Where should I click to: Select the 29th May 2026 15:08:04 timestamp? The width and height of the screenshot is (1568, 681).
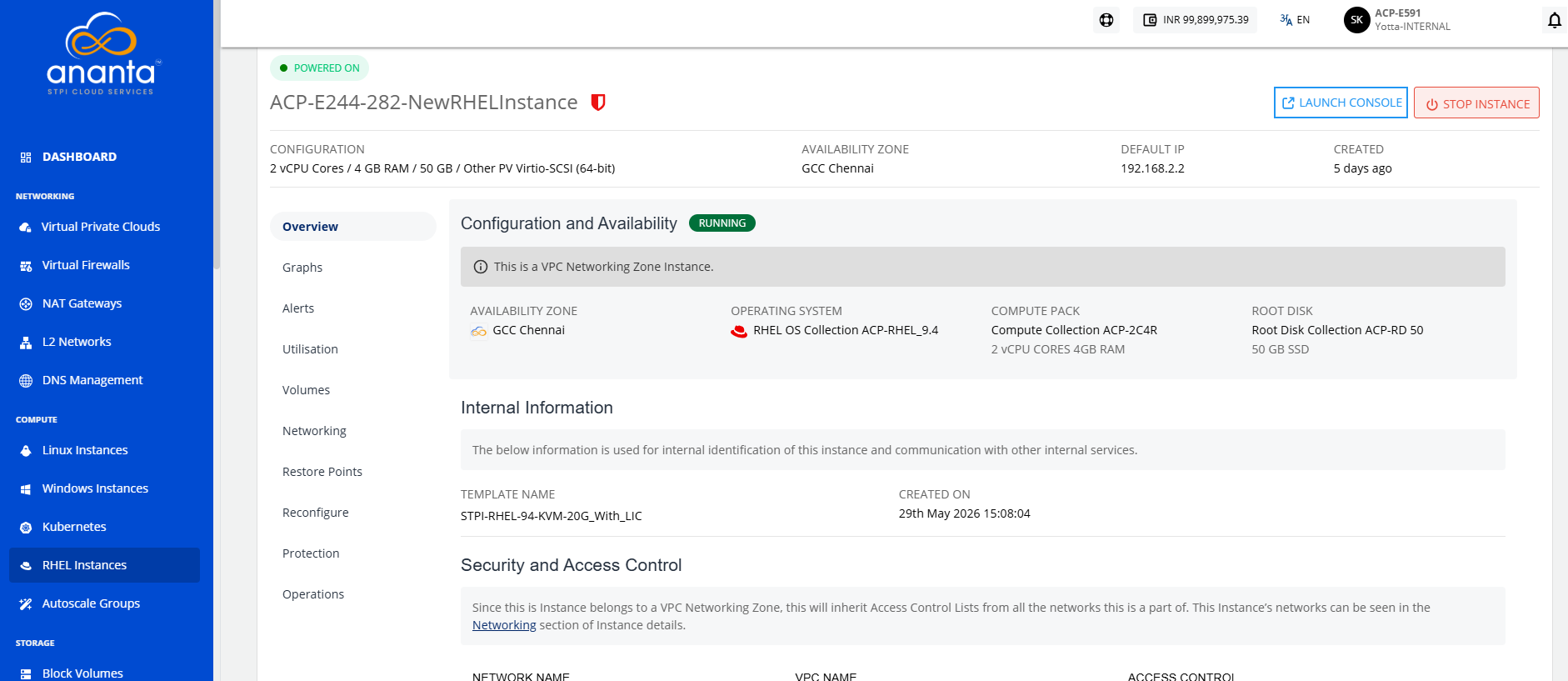pos(964,513)
